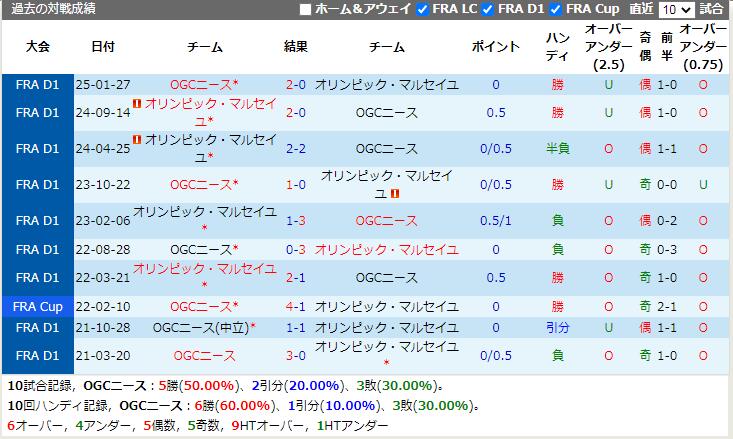
Task: Open the 直近 match count dropdown
Action: click(676, 9)
